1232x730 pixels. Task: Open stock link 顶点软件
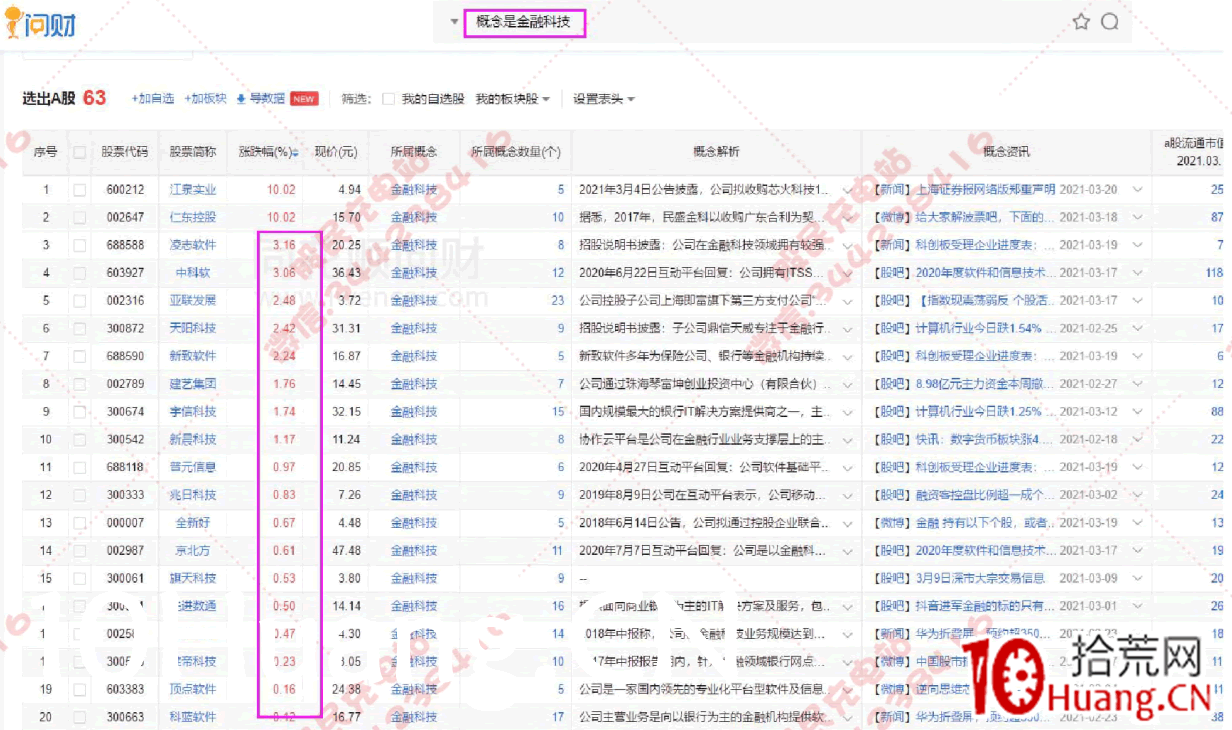(192, 689)
